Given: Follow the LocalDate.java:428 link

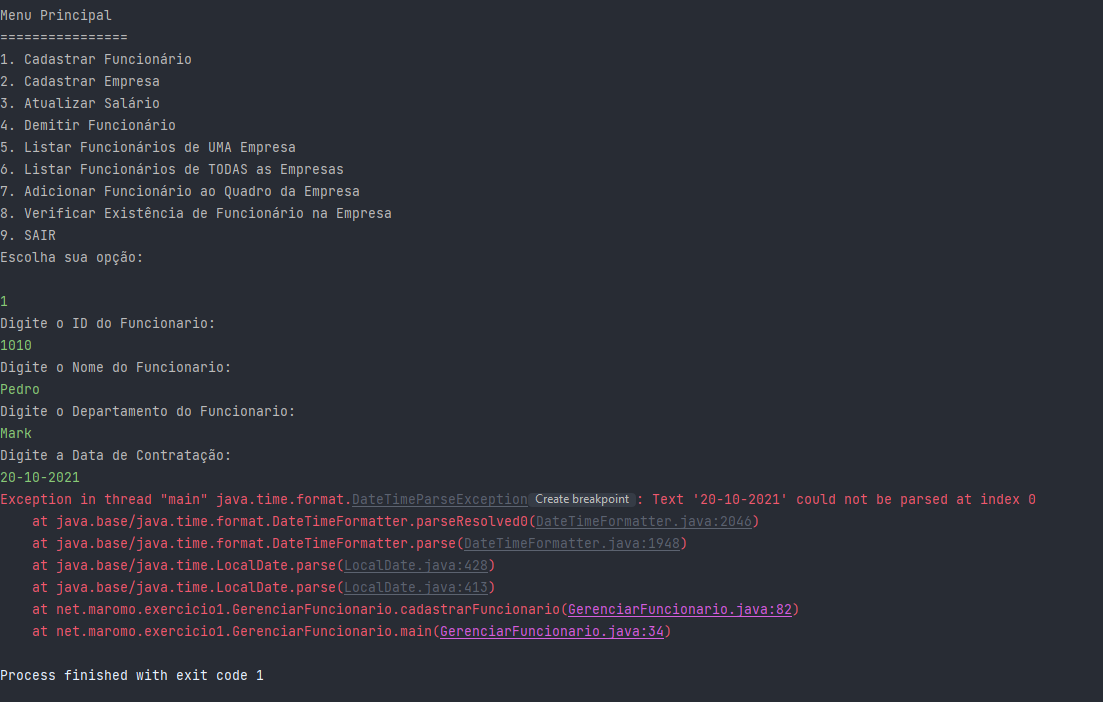Looking at the screenshot, I should tap(416, 566).
